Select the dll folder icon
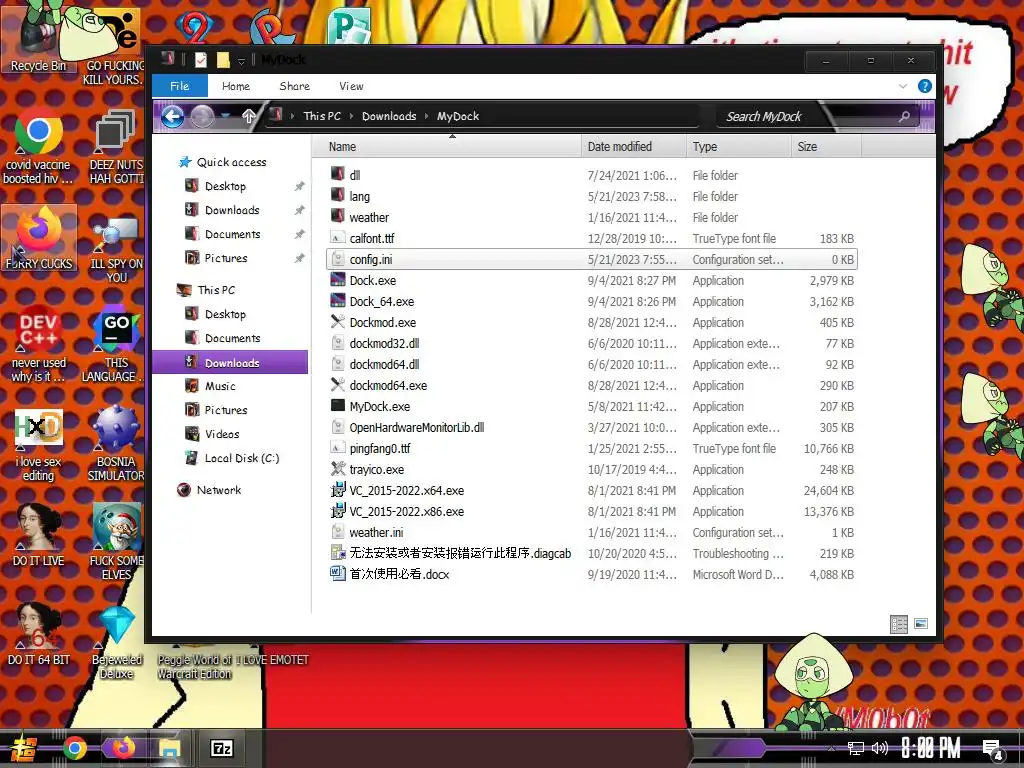 pos(338,174)
